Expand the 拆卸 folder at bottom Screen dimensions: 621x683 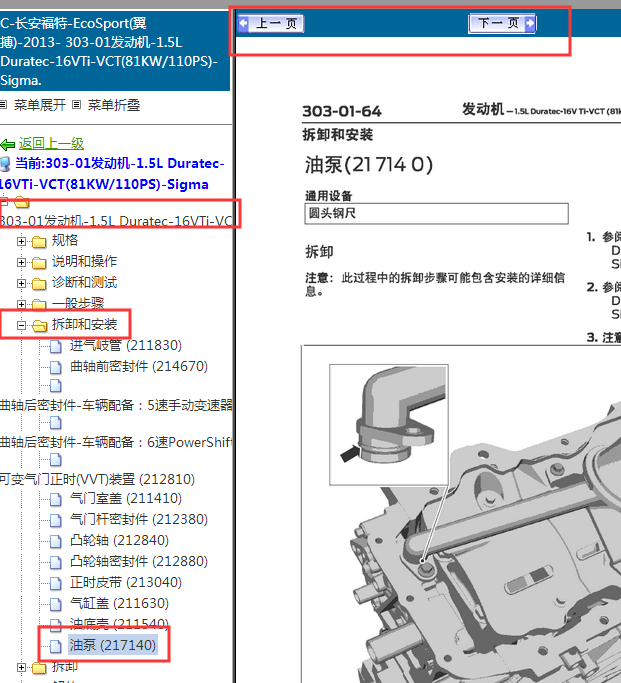pos(21,667)
